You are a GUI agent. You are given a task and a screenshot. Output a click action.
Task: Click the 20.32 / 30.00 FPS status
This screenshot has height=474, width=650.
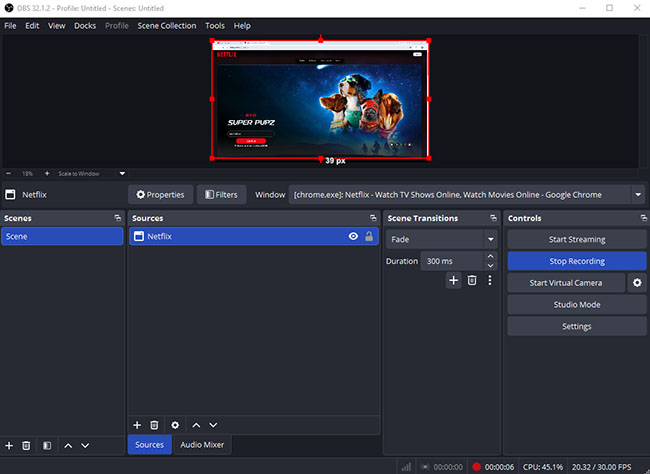(601, 467)
